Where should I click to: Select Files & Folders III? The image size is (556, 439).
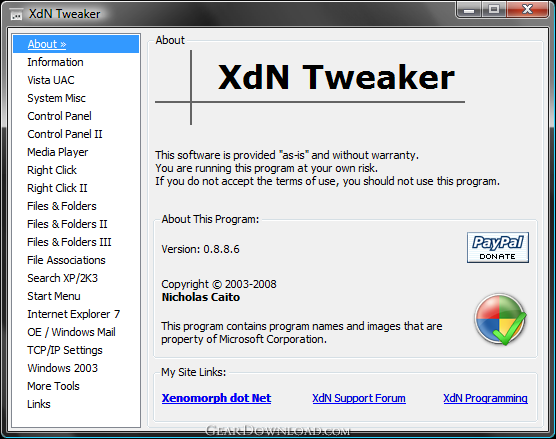tap(69, 242)
